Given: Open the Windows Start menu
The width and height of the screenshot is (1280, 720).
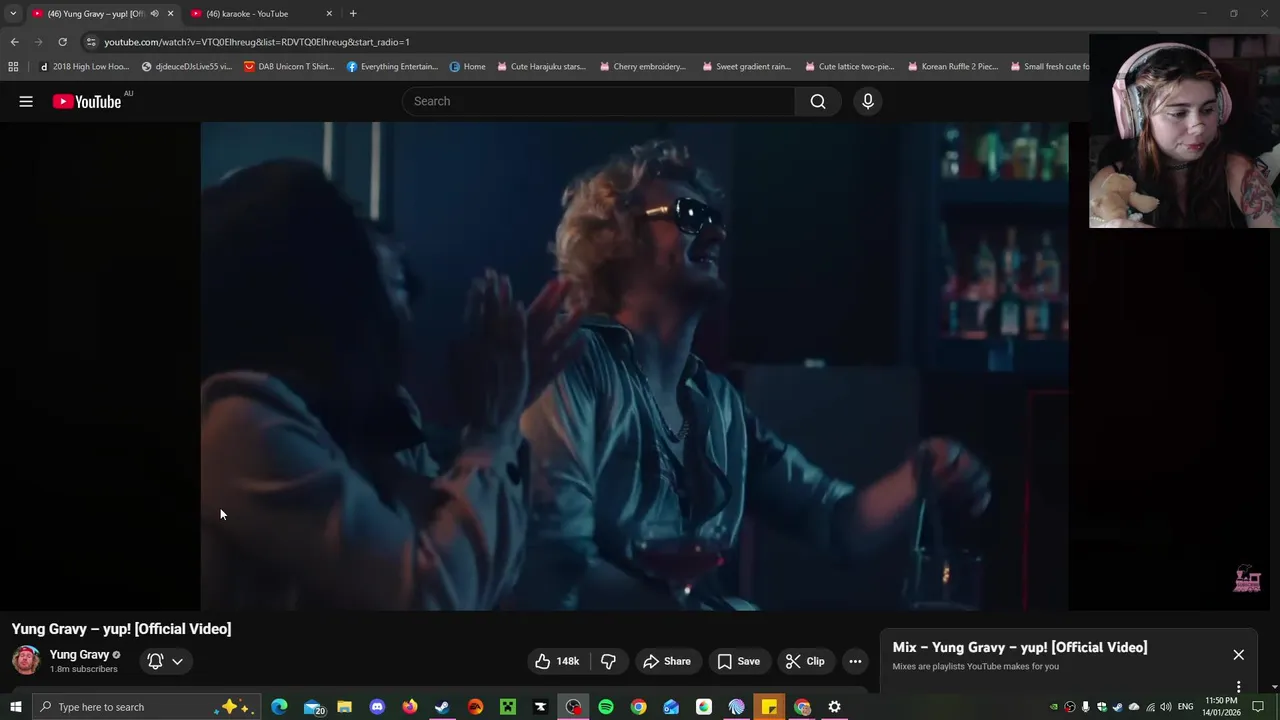Looking at the screenshot, I should tap(16, 707).
